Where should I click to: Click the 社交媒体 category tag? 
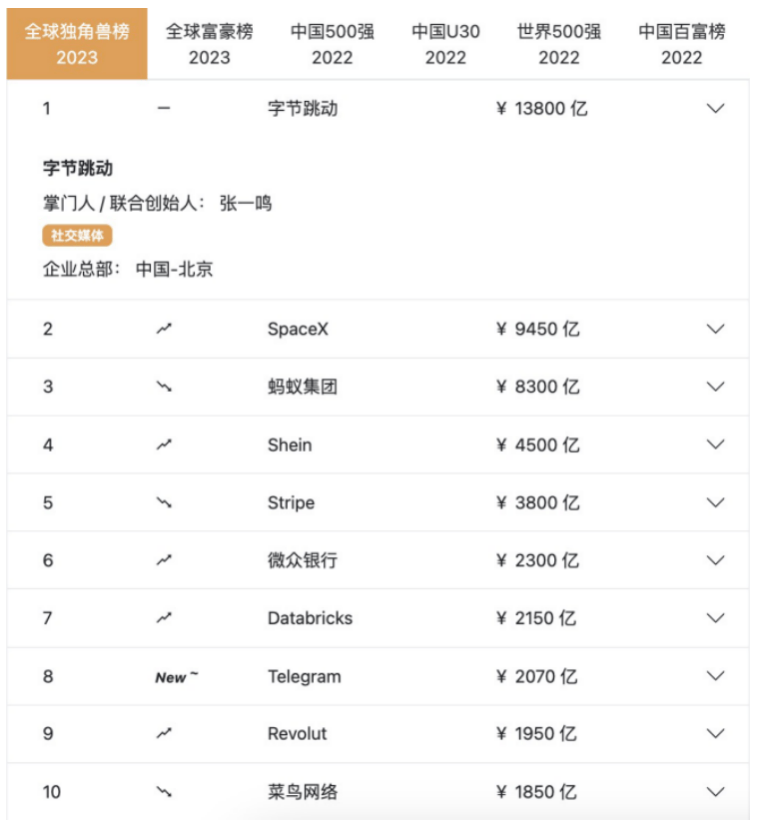[x=77, y=236]
